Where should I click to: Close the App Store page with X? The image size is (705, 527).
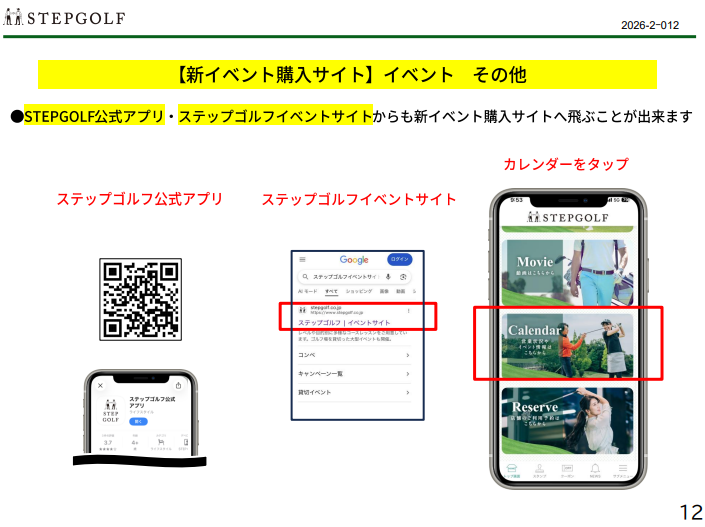pyautogui.click(x=99, y=385)
